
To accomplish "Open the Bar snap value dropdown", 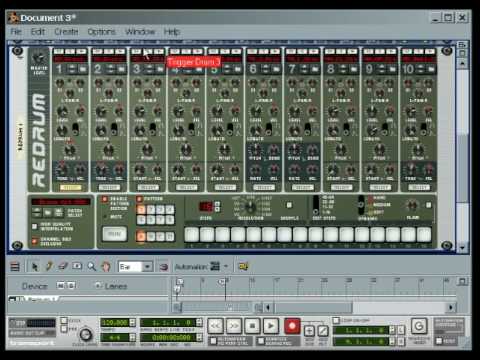I will pyautogui.click(x=147, y=267).
